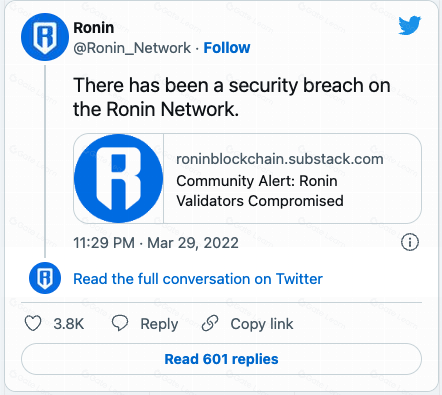Open the small Ronin avatar below thread line
Viewport: 442px width, 395px height.
coord(45,278)
